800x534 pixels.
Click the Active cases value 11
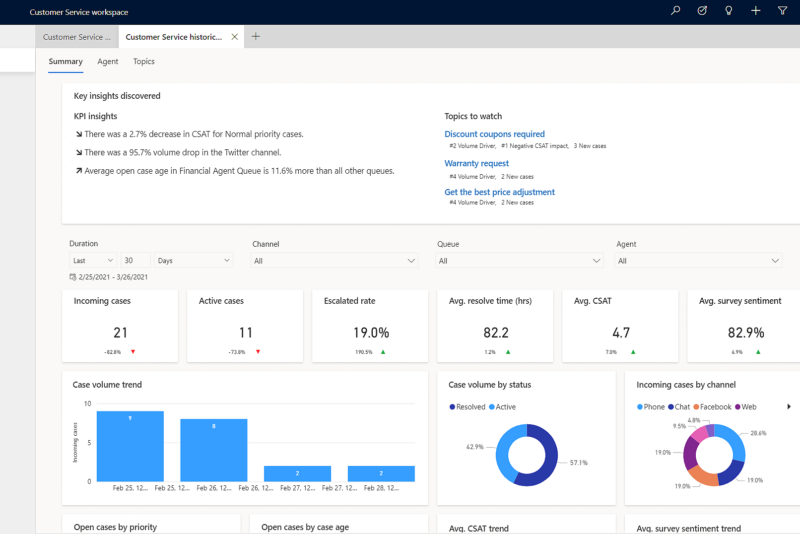coord(245,333)
